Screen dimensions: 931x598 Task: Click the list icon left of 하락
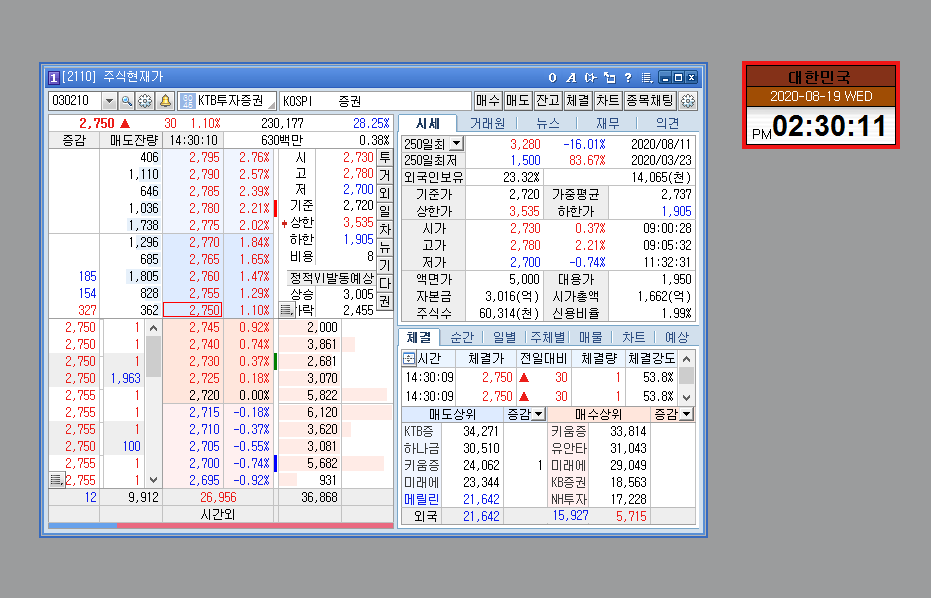(286, 311)
